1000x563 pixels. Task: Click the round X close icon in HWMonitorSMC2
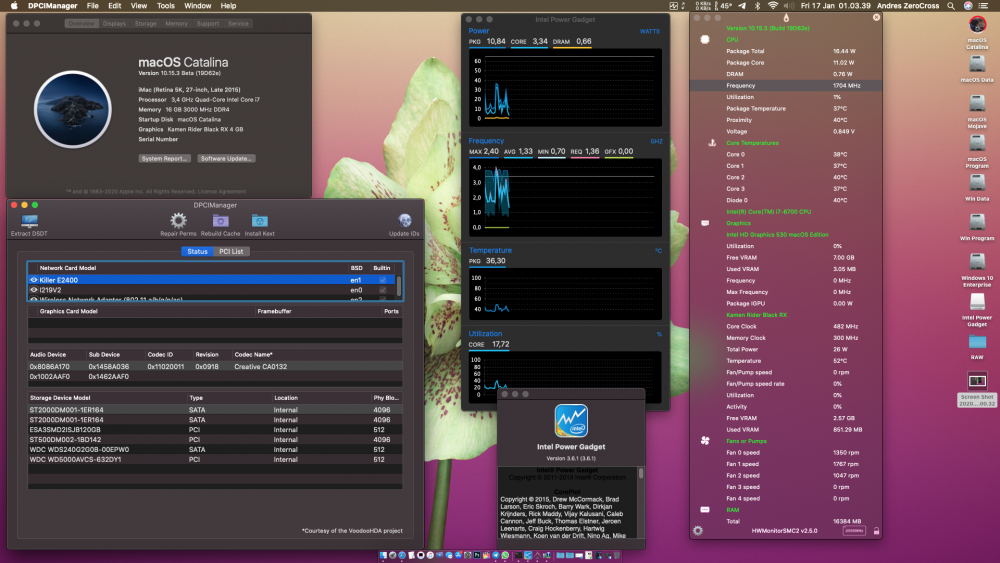pyautogui.click(x=876, y=17)
